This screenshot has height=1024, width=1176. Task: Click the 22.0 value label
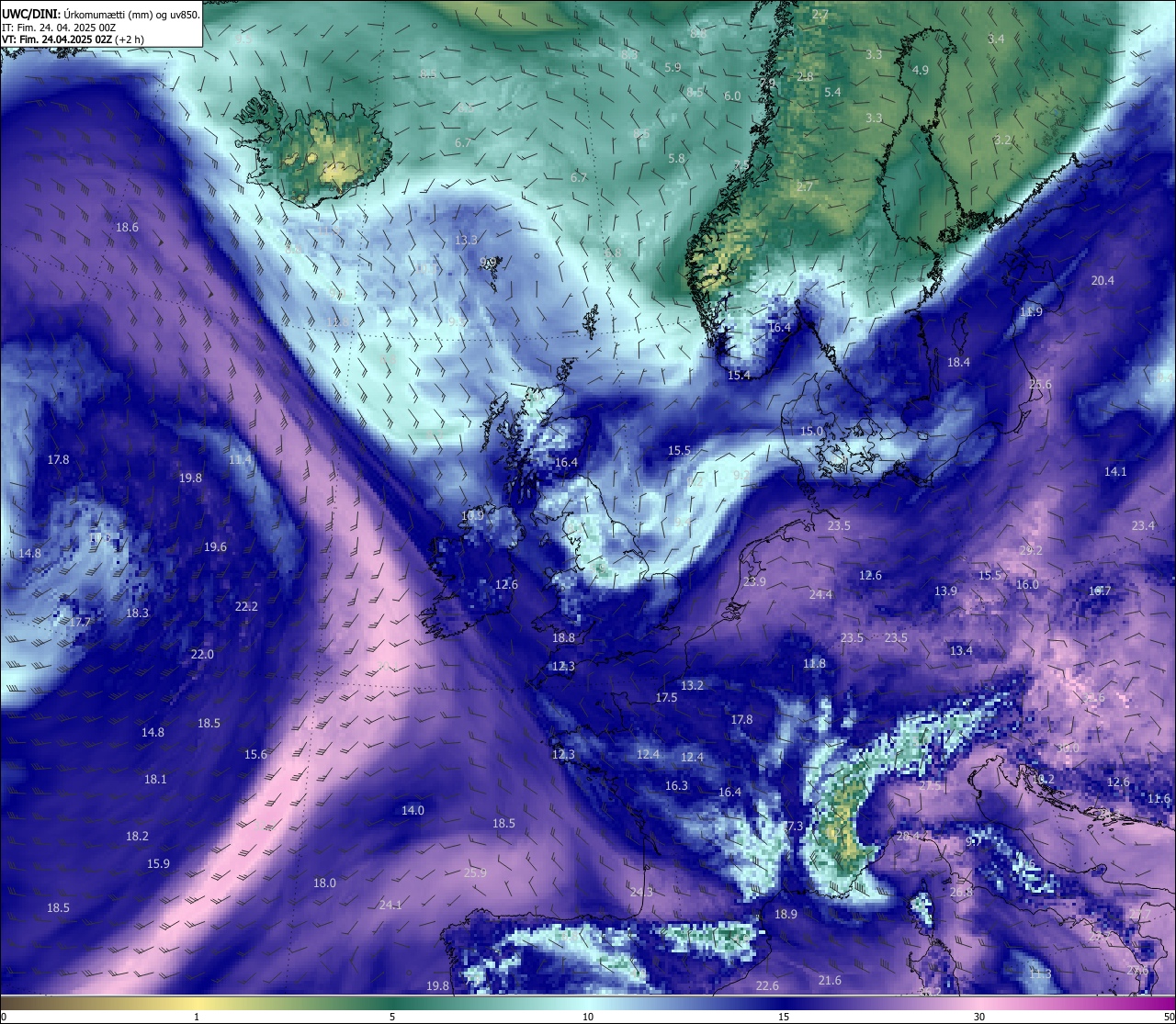(202, 654)
